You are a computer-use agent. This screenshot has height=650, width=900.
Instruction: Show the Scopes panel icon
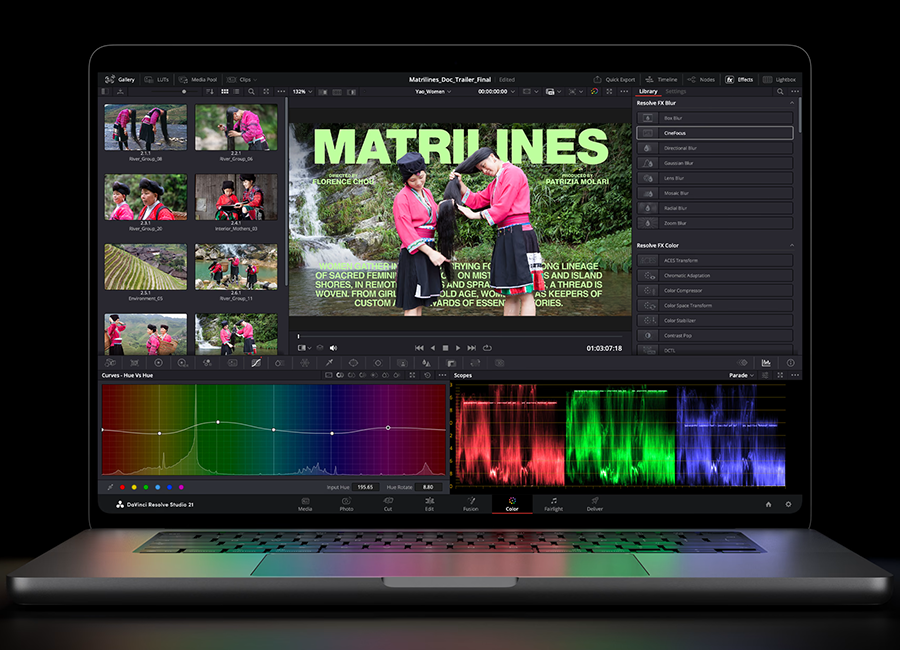[766, 363]
